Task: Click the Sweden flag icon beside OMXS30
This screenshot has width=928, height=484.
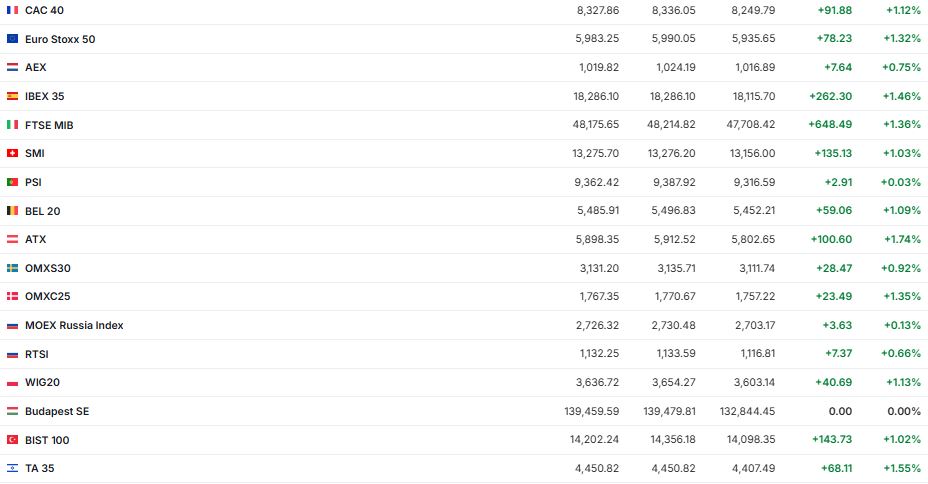Action: point(12,268)
